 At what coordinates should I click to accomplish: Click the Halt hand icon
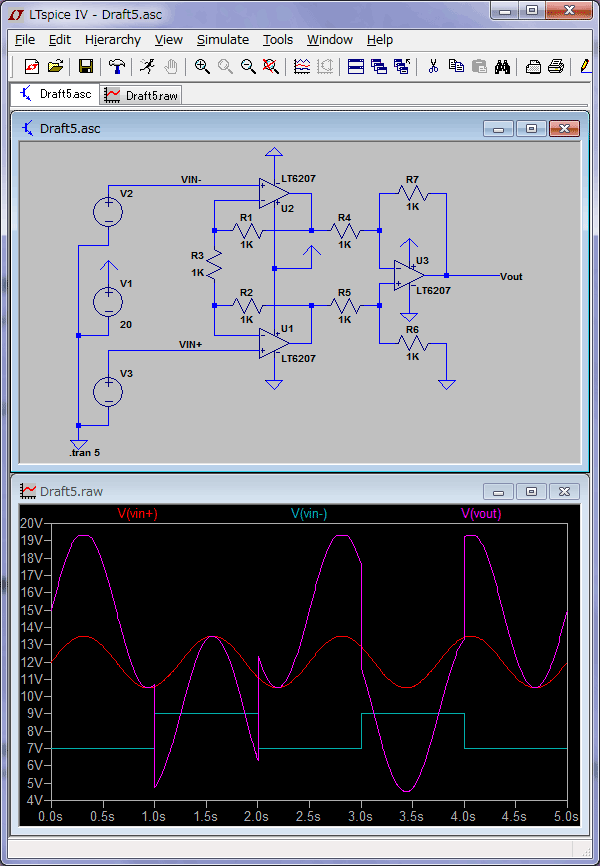(x=171, y=67)
